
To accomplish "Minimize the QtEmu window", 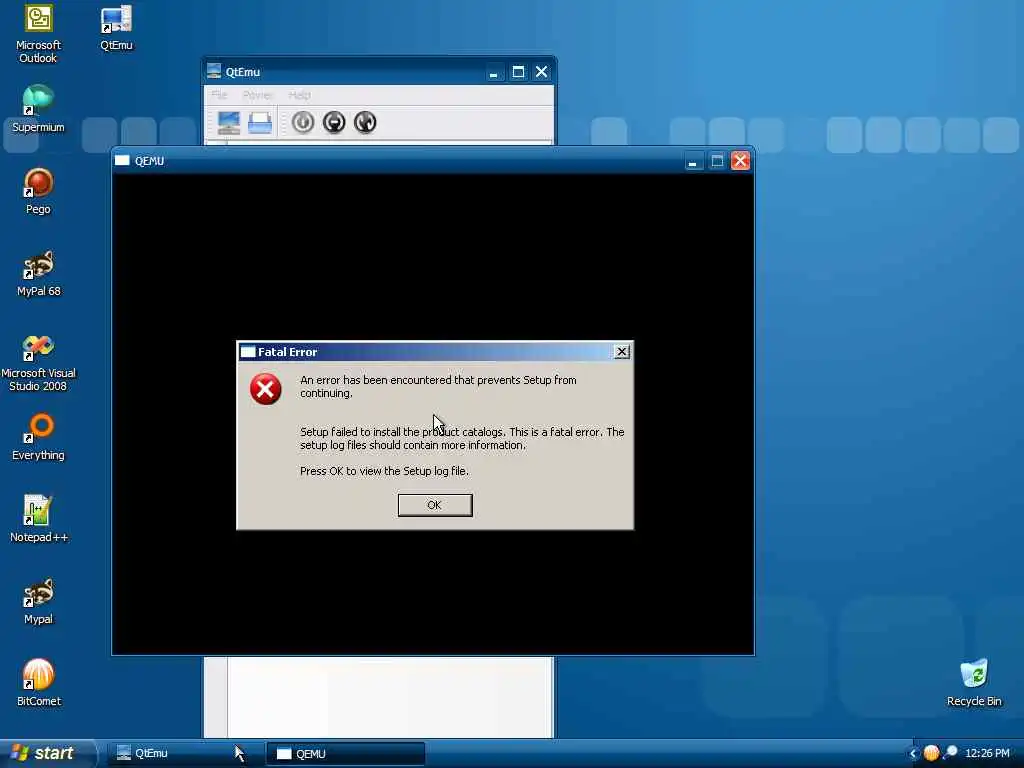I will tap(494, 72).
